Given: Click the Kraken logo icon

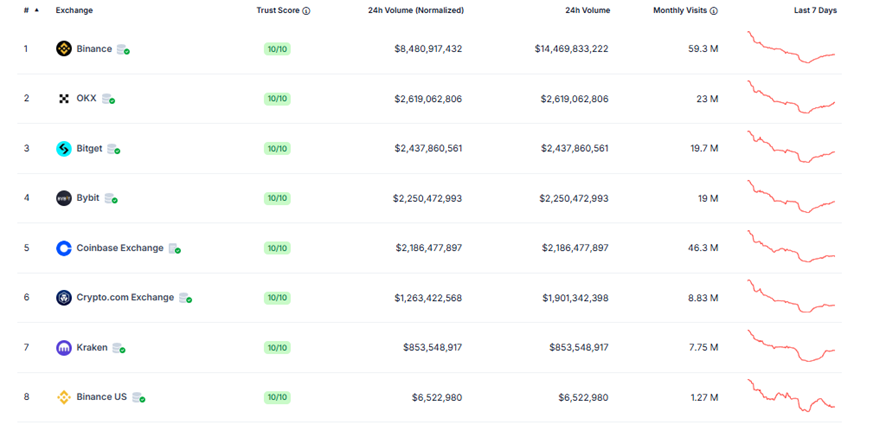Looking at the screenshot, I should click(x=64, y=348).
